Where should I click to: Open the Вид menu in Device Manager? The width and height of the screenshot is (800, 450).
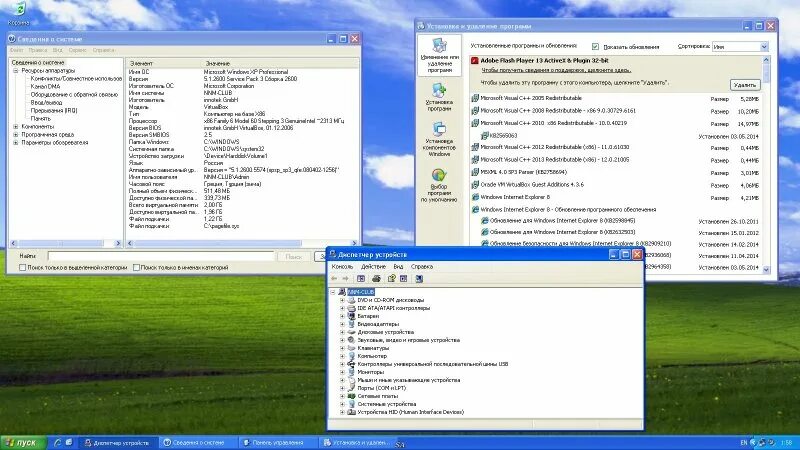point(398,266)
